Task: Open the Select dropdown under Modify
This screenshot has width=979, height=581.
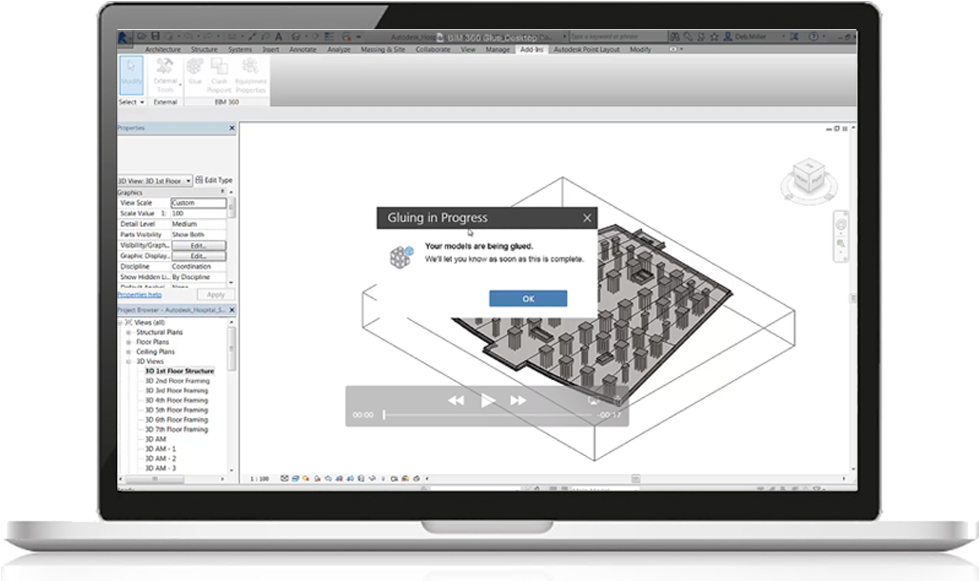Action: (x=132, y=102)
